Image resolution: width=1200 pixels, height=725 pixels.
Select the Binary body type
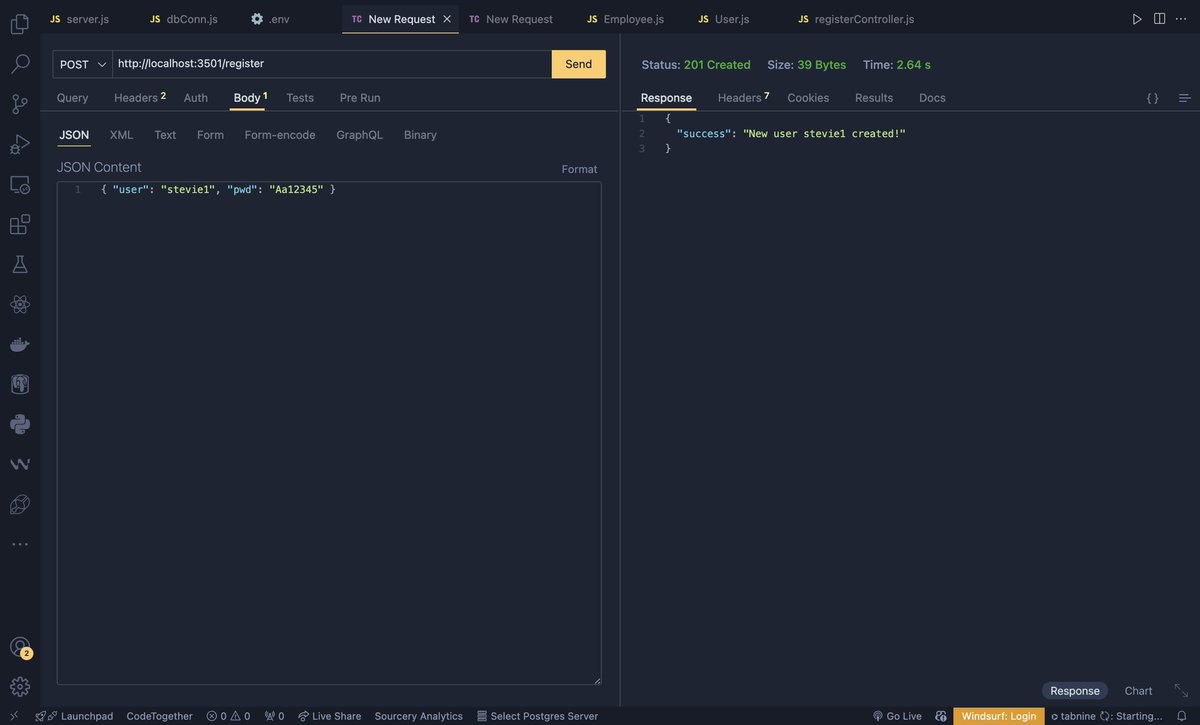420,135
